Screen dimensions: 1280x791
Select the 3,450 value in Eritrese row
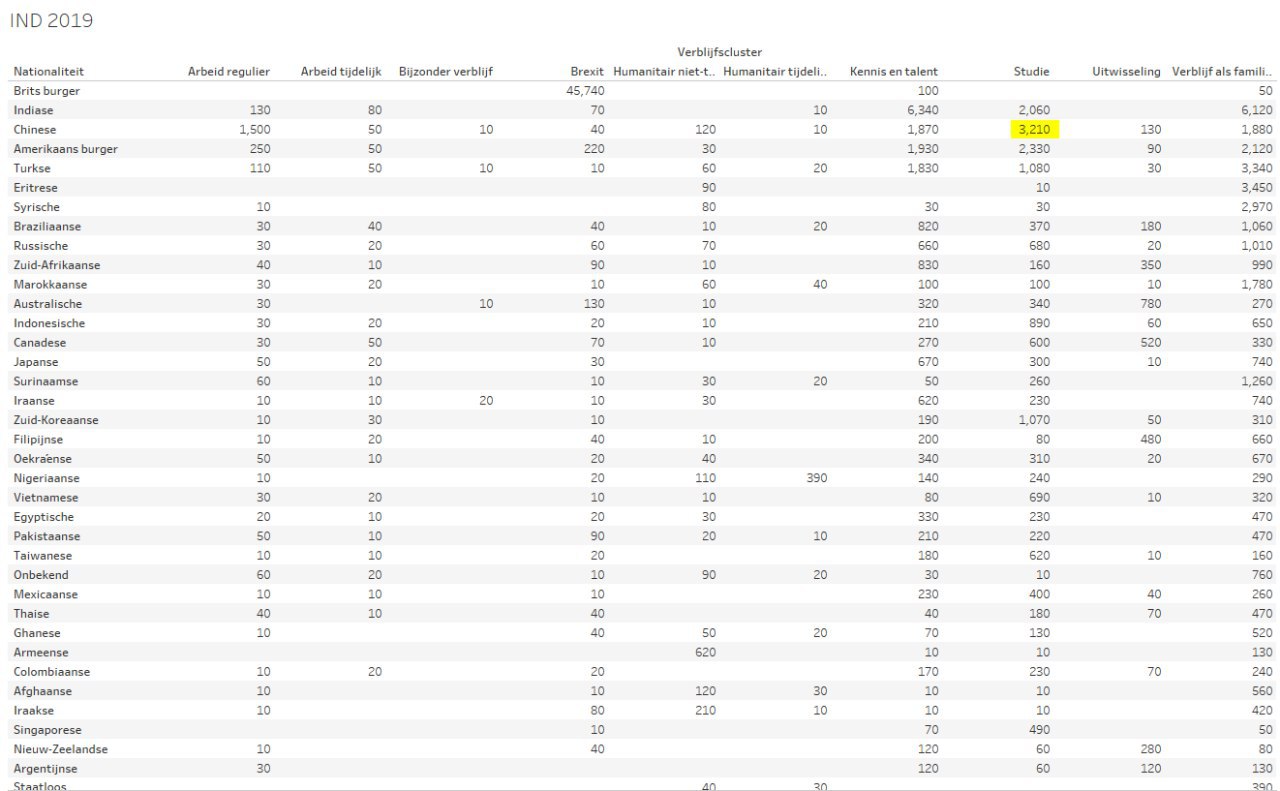(x=1257, y=188)
